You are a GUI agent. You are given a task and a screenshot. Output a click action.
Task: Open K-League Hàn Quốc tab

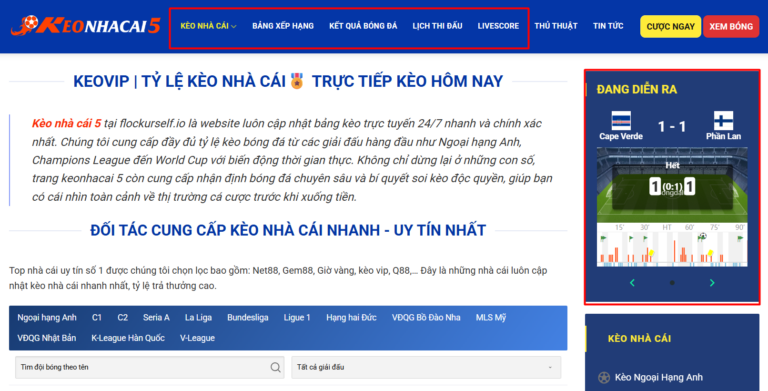(x=128, y=338)
